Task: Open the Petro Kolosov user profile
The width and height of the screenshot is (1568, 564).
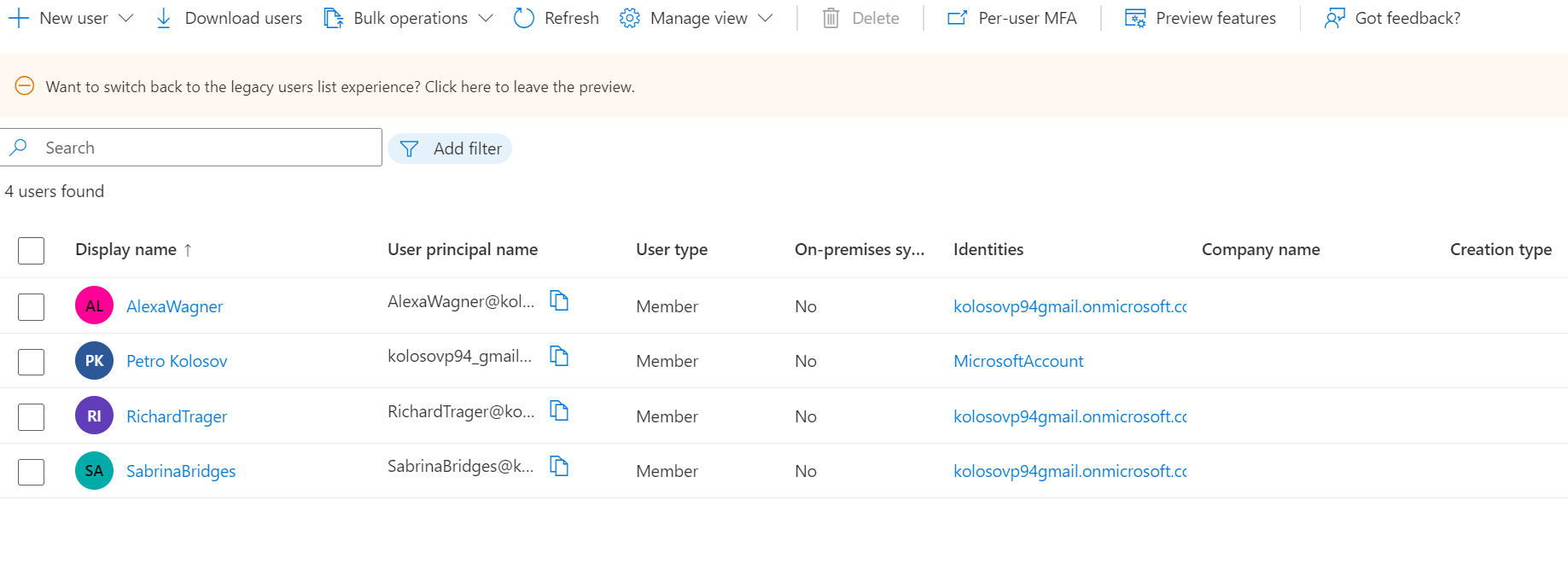Action: [x=177, y=361]
